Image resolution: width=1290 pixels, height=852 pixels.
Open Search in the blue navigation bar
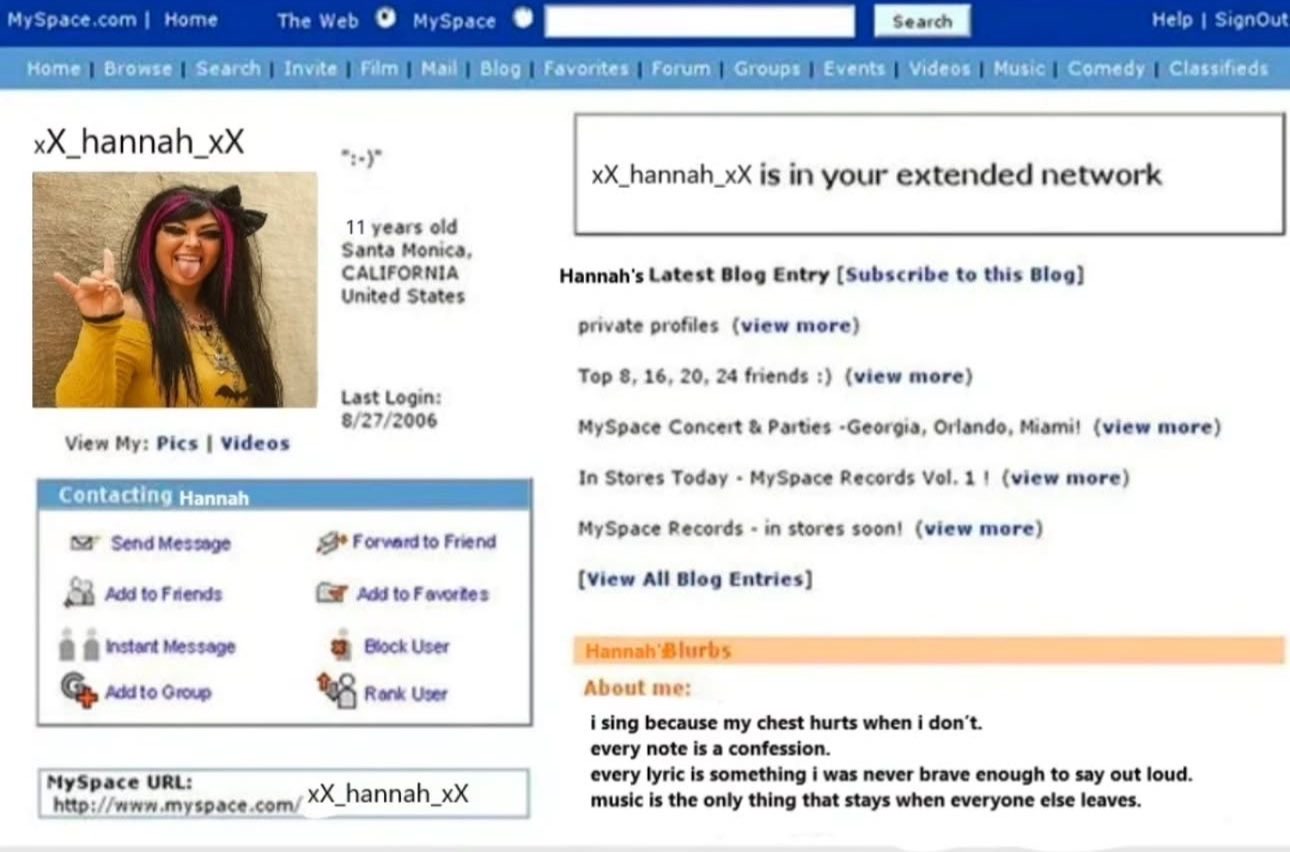click(228, 68)
